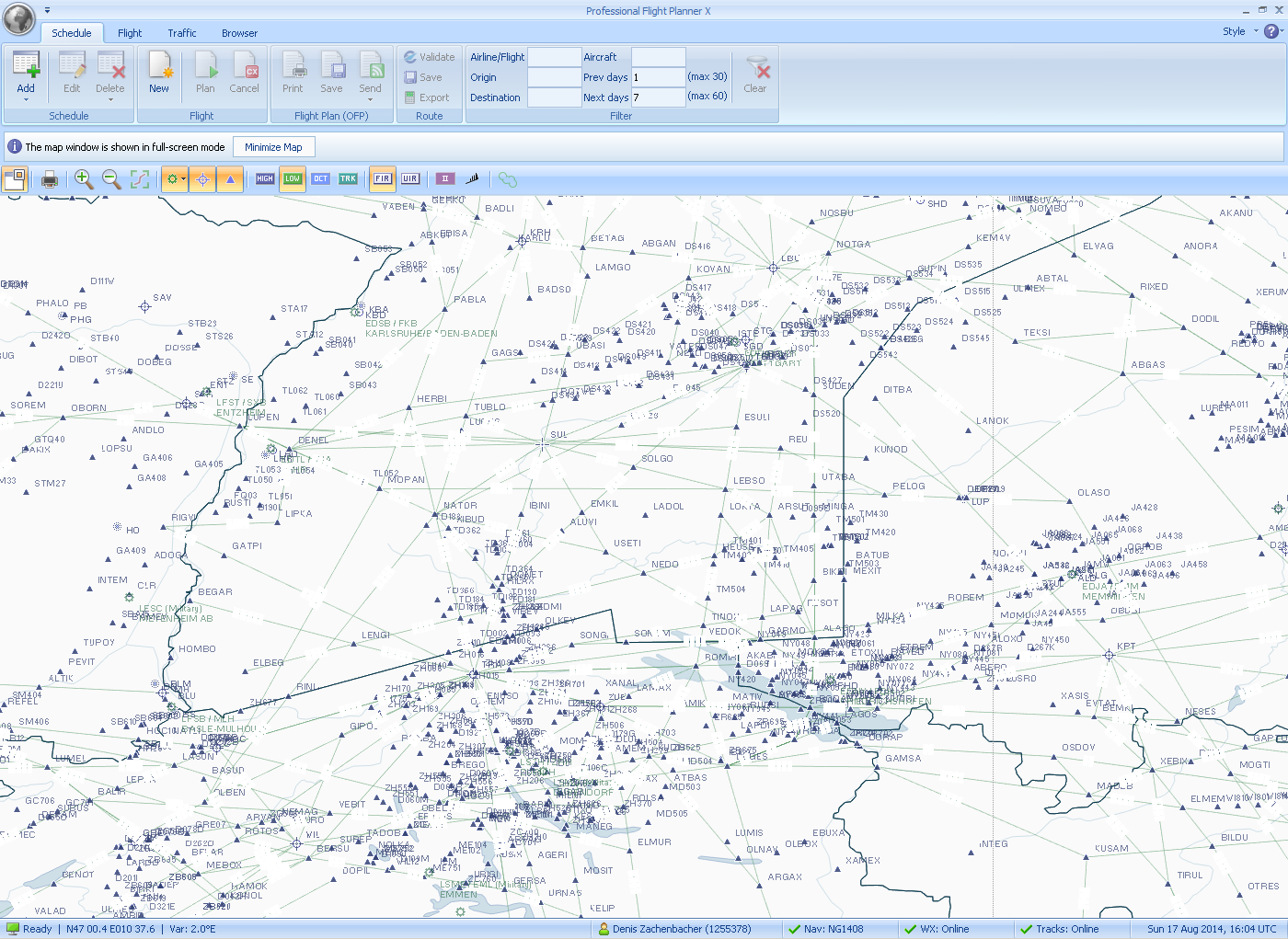
Task: Create a New flight
Action: click(159, 74)
